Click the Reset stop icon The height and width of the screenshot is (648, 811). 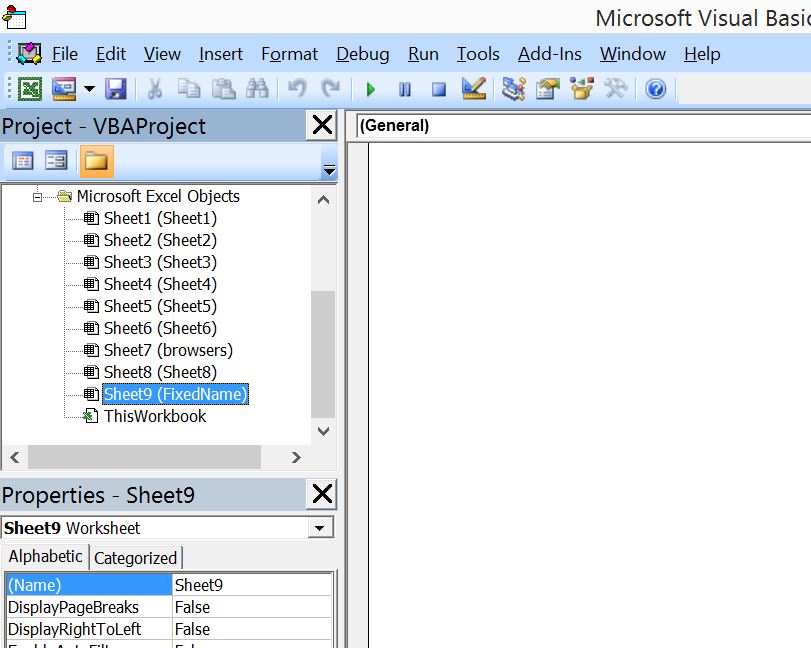click(x=439, y=89)
